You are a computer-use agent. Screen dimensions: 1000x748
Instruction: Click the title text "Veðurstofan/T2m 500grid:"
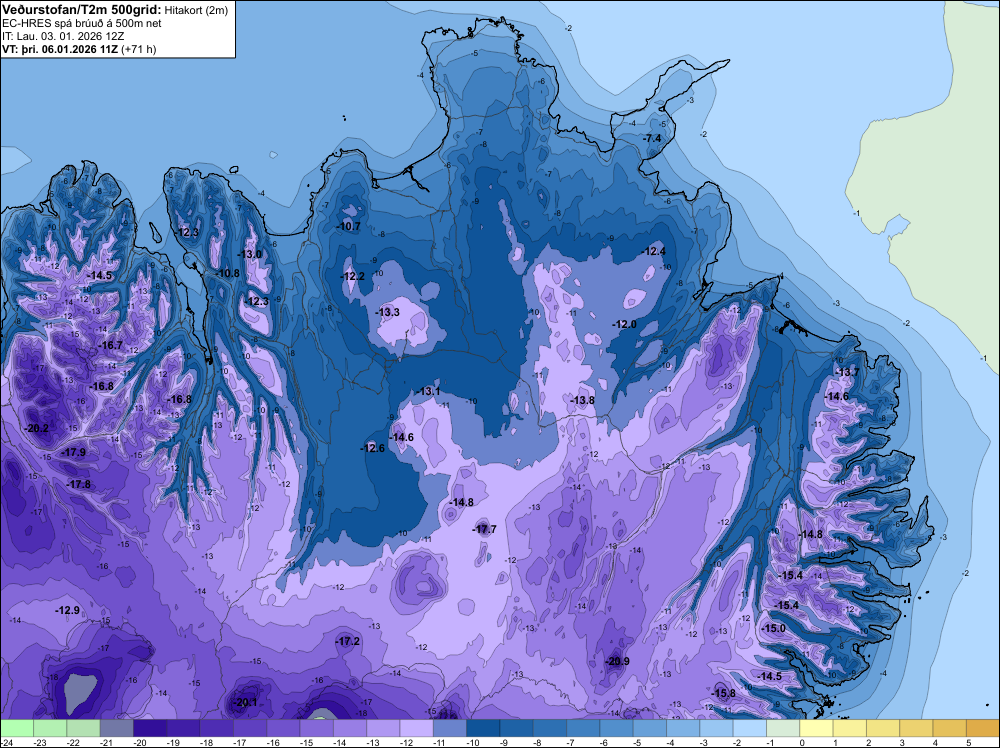82,9
